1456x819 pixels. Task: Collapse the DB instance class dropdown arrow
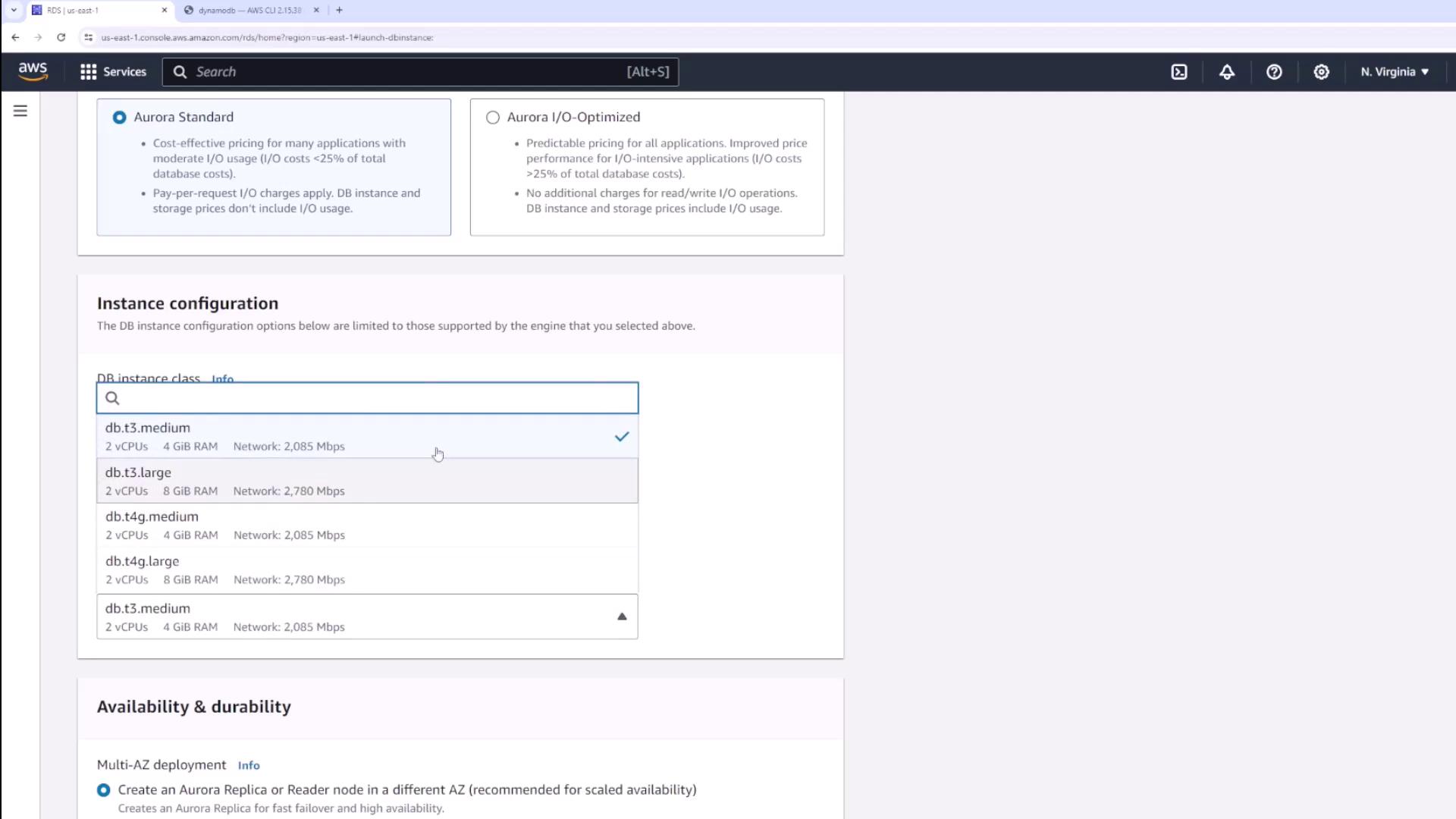click(x=622, y=617)
